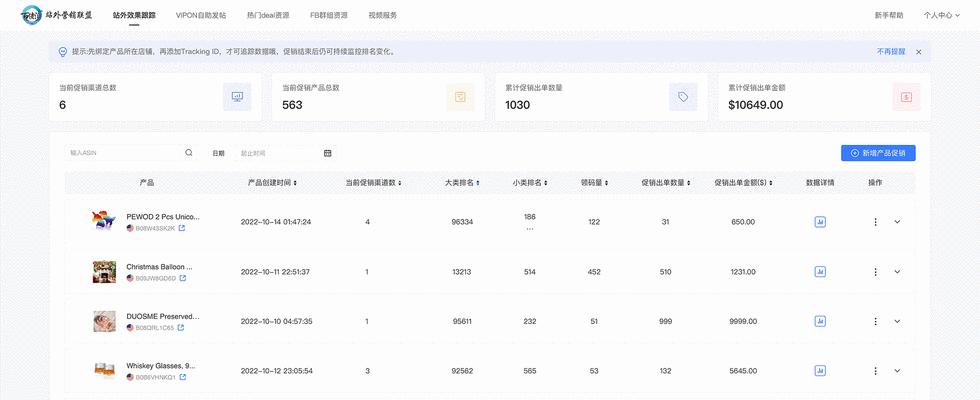Open 新手帮助 link
Image resolution: width=980 pixels, height=400 pixels.
click(x=889, y=15)
